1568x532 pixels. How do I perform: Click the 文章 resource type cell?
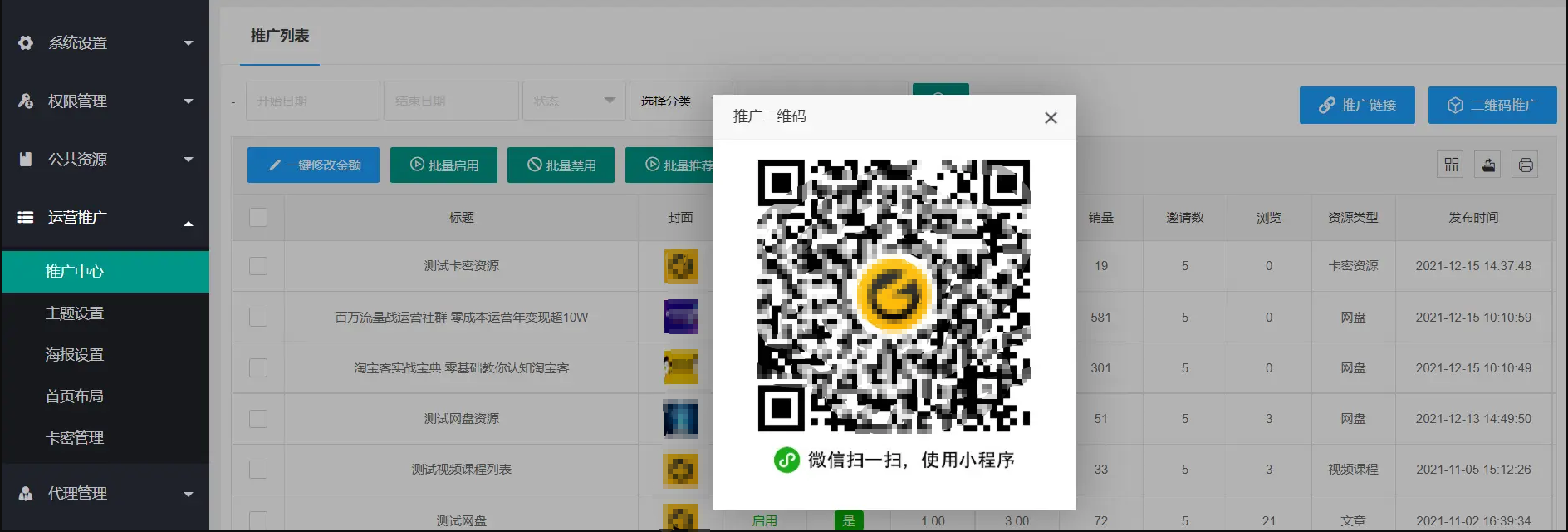[1353, 521]
